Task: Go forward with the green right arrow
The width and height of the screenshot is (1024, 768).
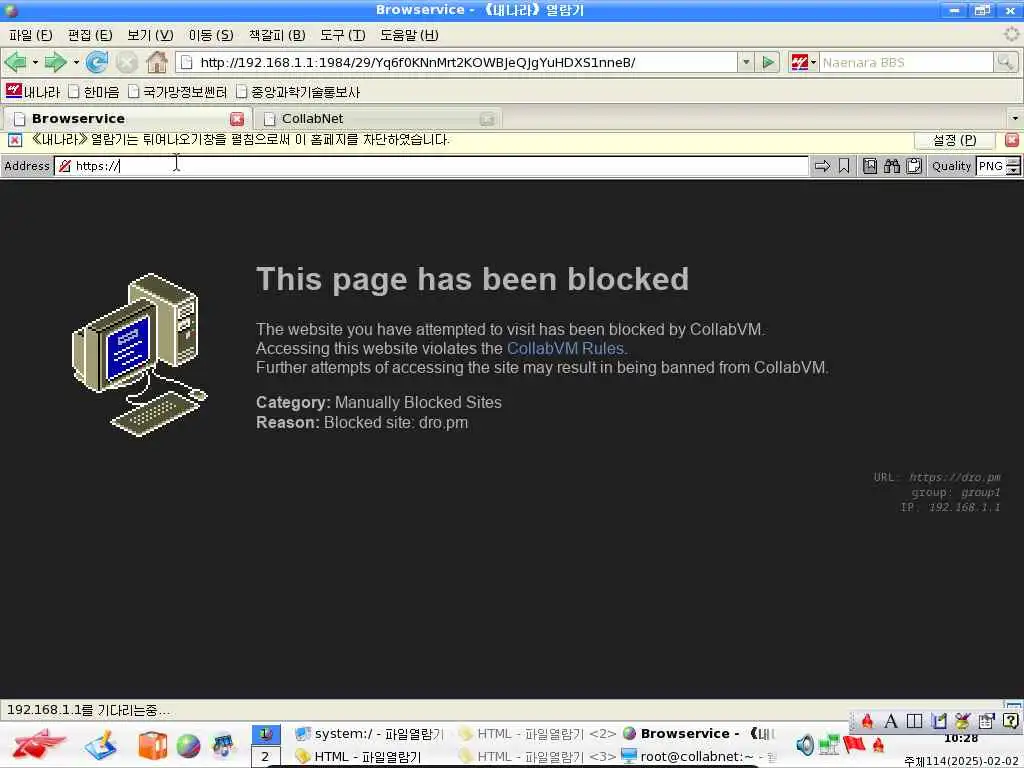Action: point(56,63)
